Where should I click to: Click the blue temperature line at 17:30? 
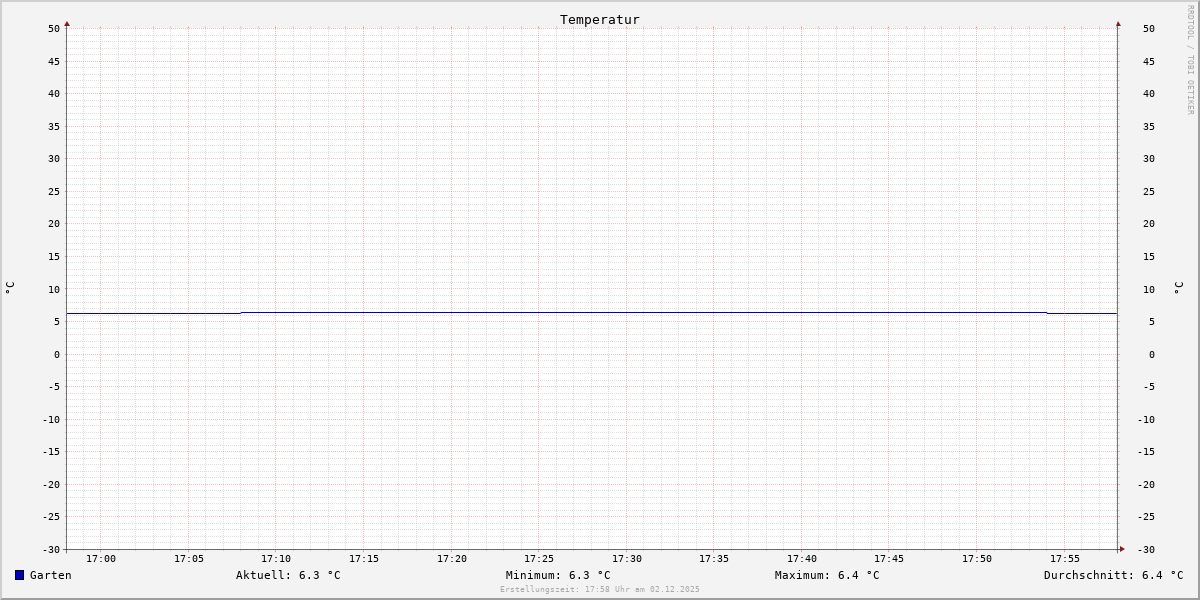pyautogui.click(x=627, y=313)
